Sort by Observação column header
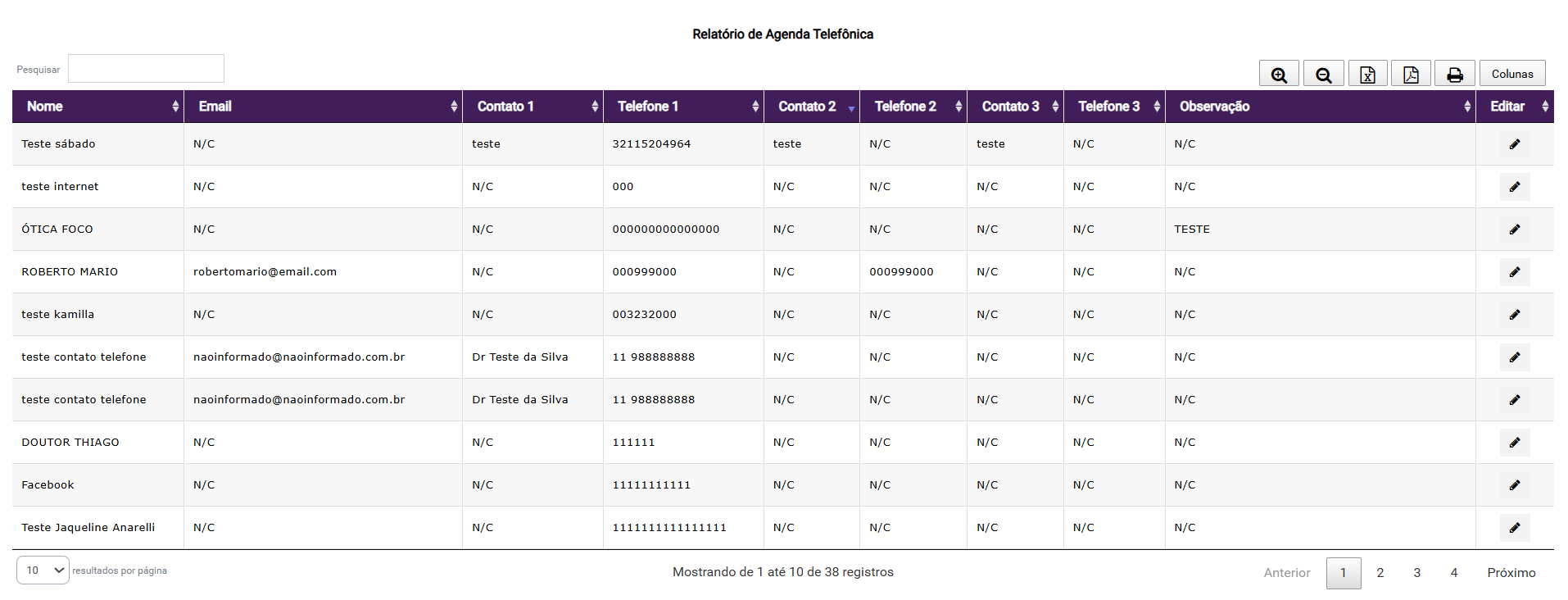This screenshot has height=600, width=1568. click(x=1319, y=107)
